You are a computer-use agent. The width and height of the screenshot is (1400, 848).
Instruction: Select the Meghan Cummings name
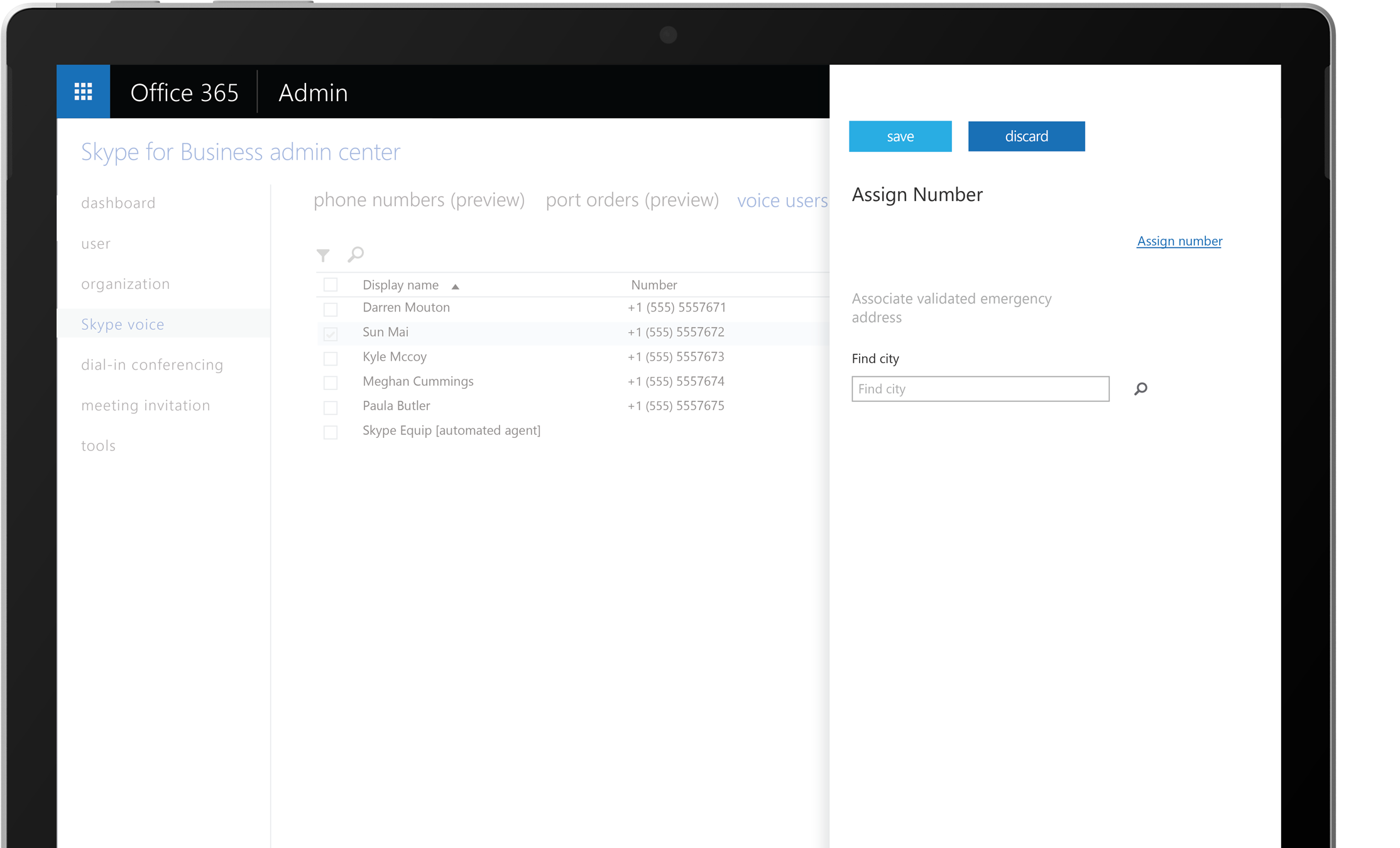pos(418,381)
